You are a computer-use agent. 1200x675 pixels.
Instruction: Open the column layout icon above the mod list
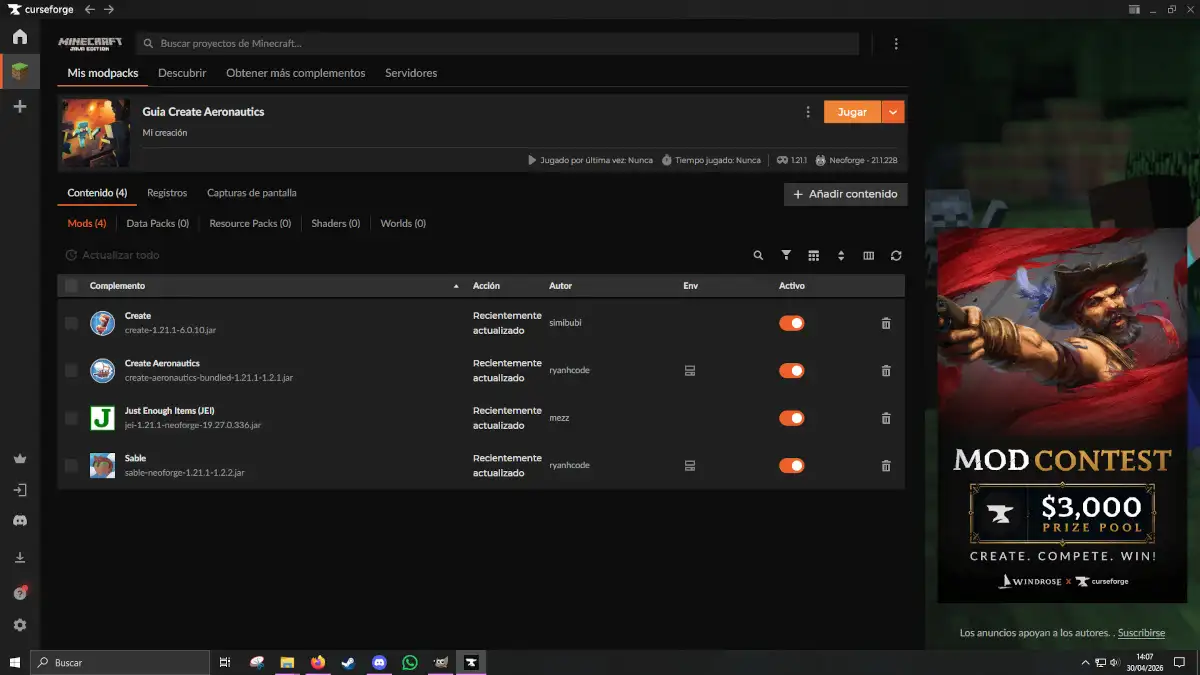tap(868, 255)
